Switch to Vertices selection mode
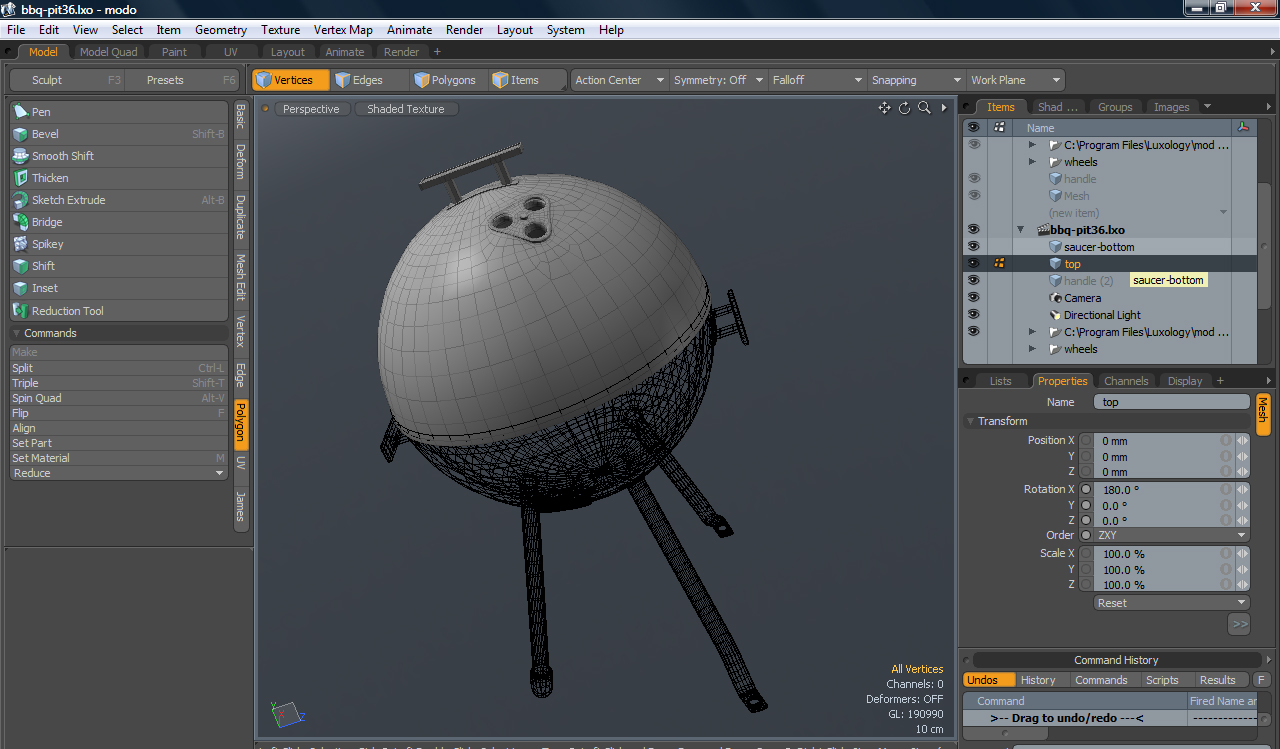The image size is (1280, 749). tap(290, 80)
